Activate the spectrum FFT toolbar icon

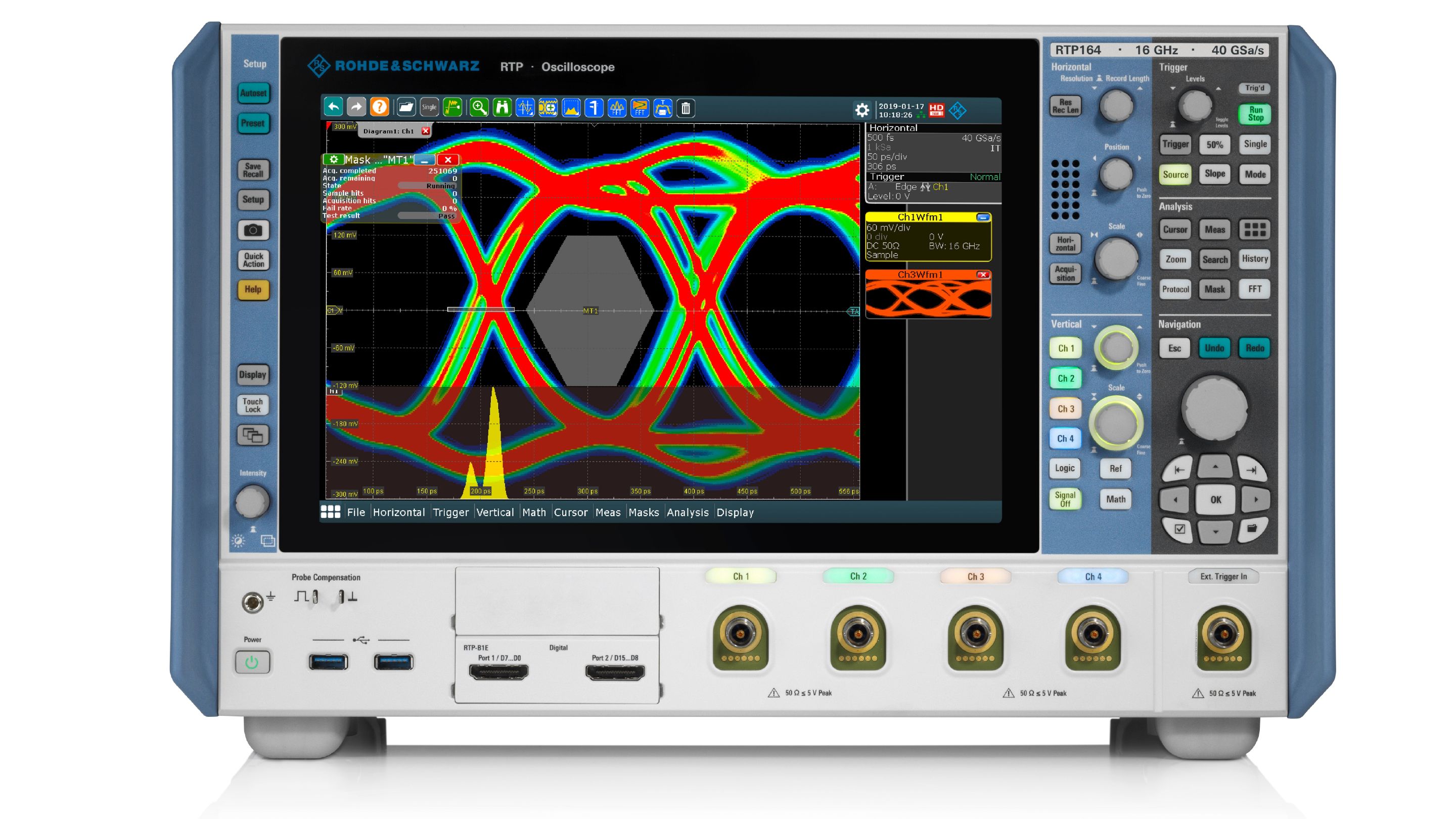(x=617, y=107)
